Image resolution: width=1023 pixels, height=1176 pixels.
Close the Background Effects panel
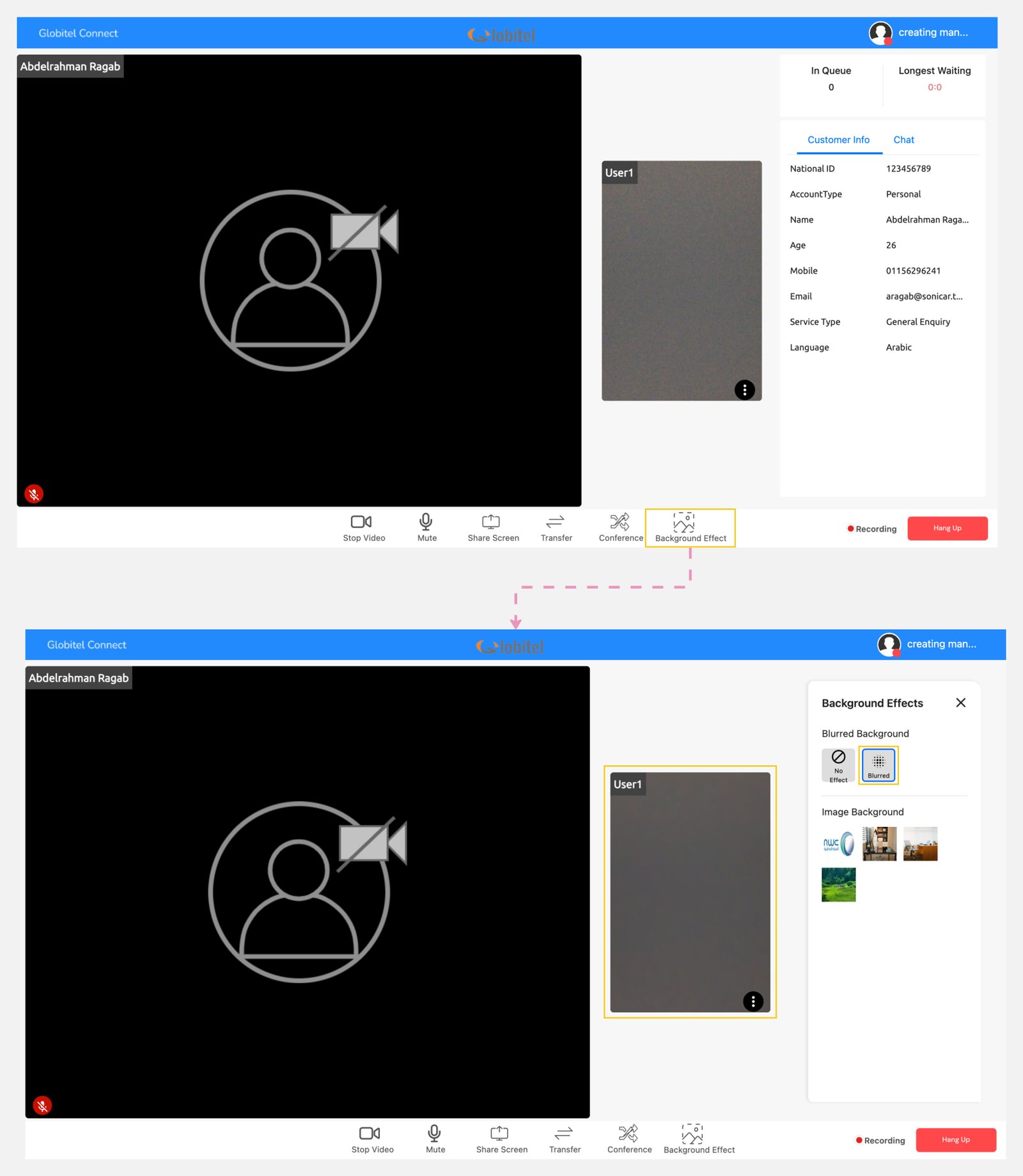(960, 703)
